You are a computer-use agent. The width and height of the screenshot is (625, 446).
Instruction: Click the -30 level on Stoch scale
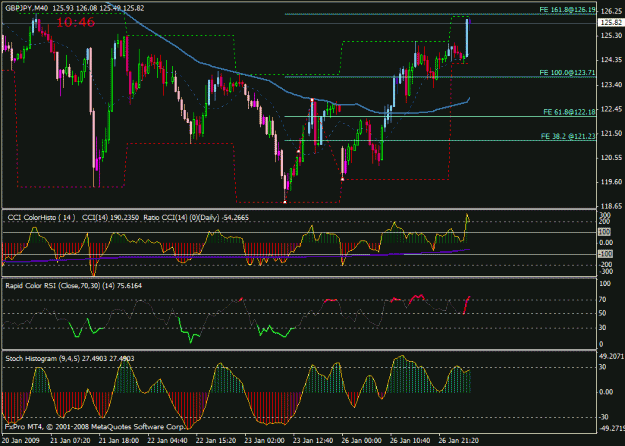[x=603, y=417]
